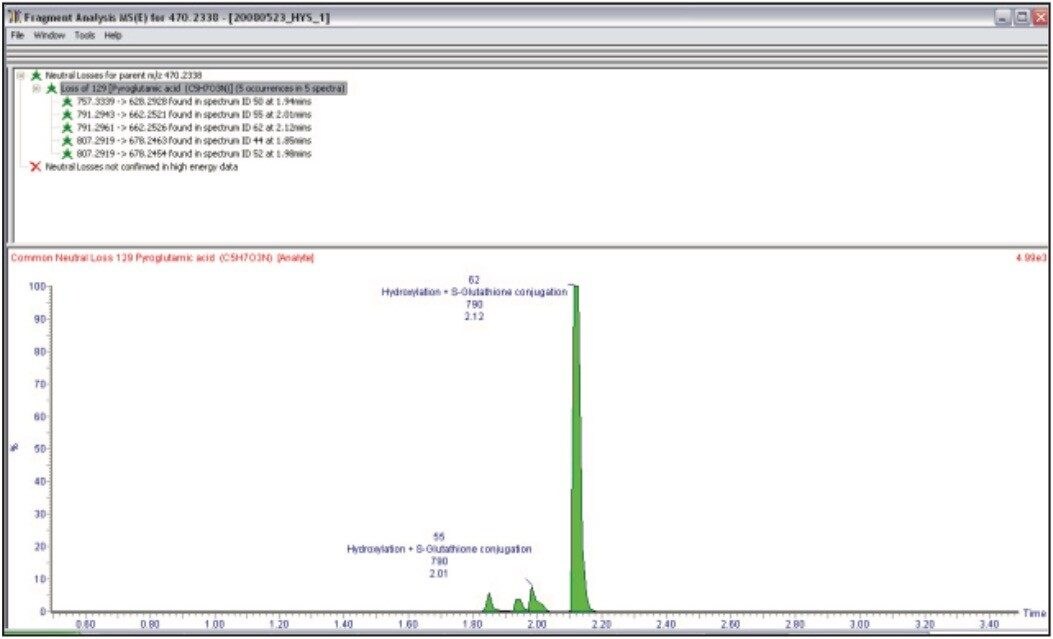The image size is (1053, 639).
Task: Open the Help menu
Action: (113, 35)
